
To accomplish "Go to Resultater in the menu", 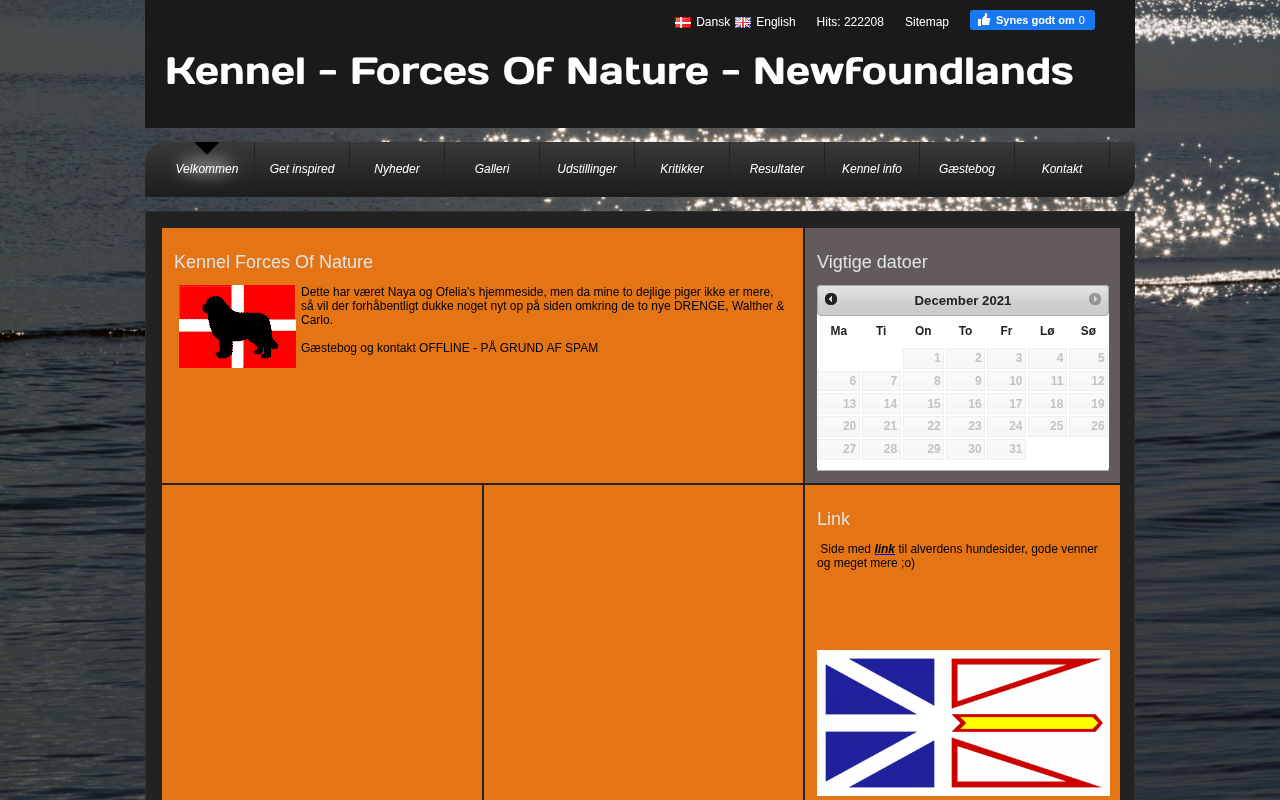I will 777,169.
